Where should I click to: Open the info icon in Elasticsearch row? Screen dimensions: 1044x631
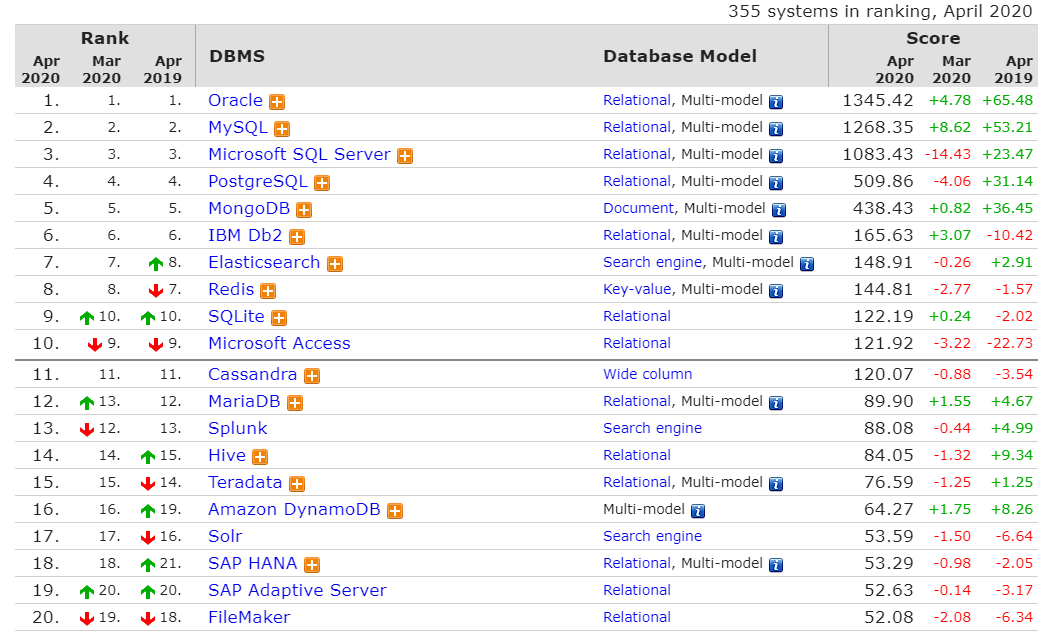(807, 264)
